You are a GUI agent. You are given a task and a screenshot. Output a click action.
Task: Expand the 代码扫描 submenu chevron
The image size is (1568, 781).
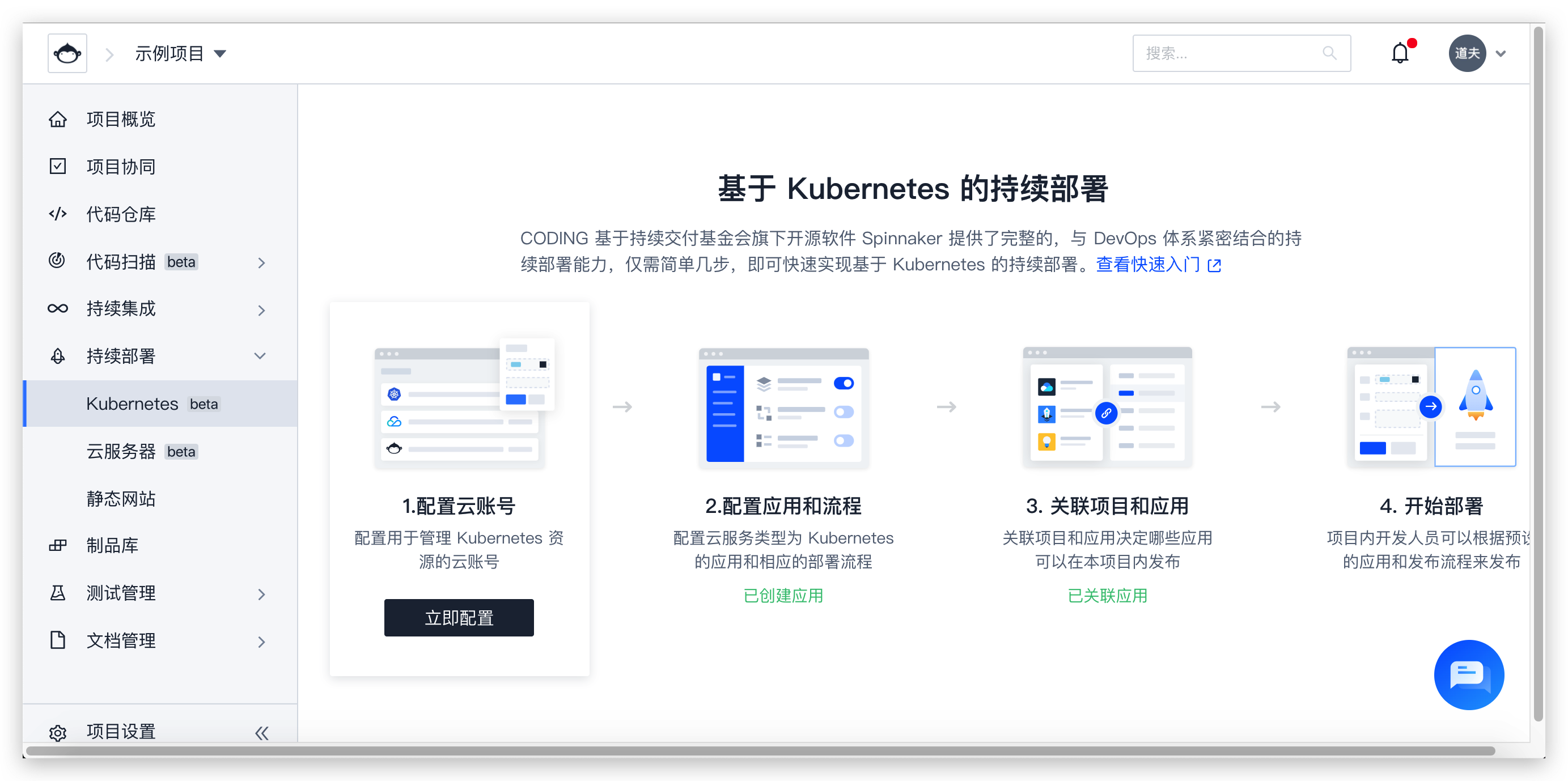pyautogui.click(x=262, y=263)
